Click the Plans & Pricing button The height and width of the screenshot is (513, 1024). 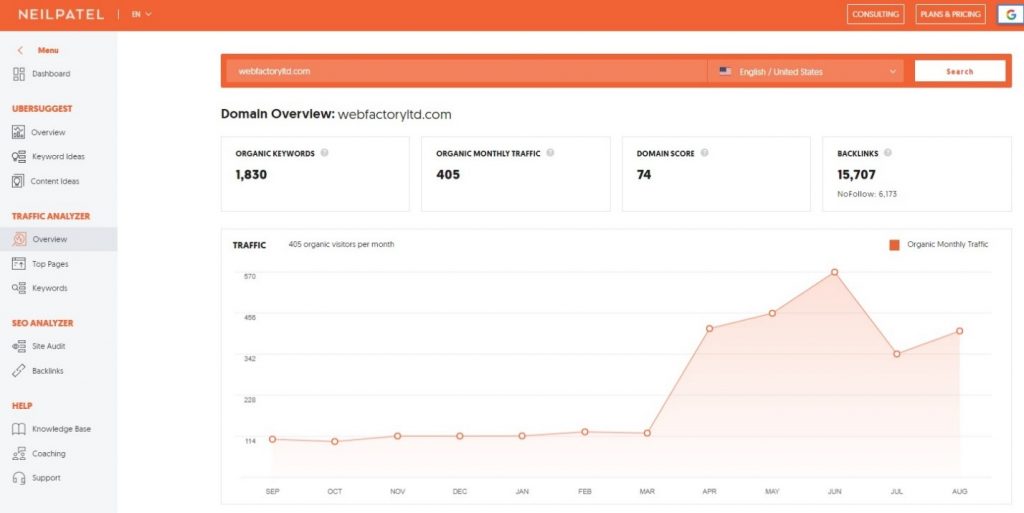click(x=950, y=14)
